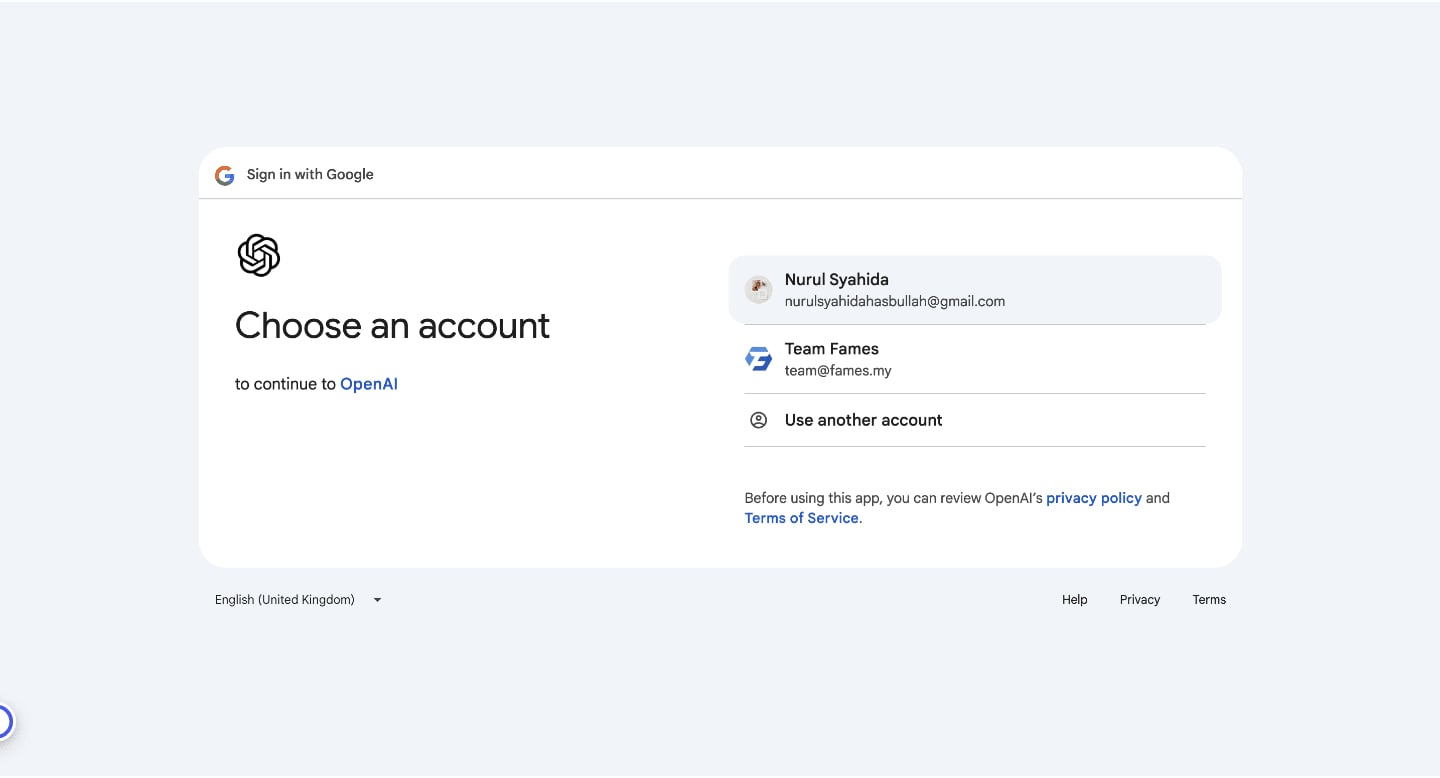Viewport: 1440px width, 778px height.
Task: Open the English (United Kingdom) language selector
Action: pos(285,600)
